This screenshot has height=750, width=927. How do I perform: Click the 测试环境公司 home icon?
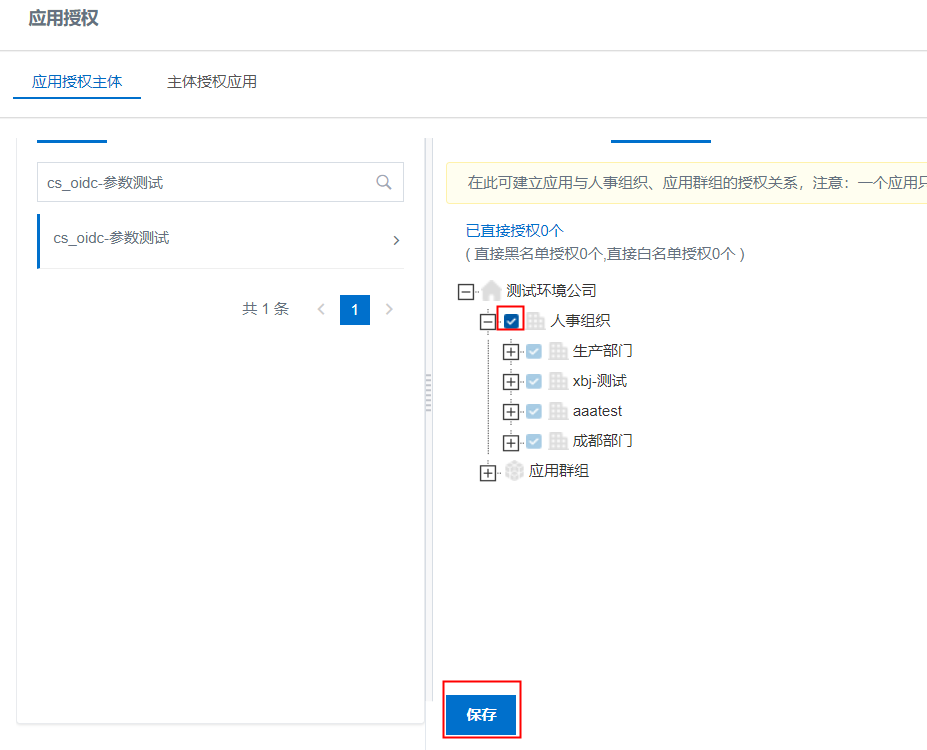pos(491,291)
